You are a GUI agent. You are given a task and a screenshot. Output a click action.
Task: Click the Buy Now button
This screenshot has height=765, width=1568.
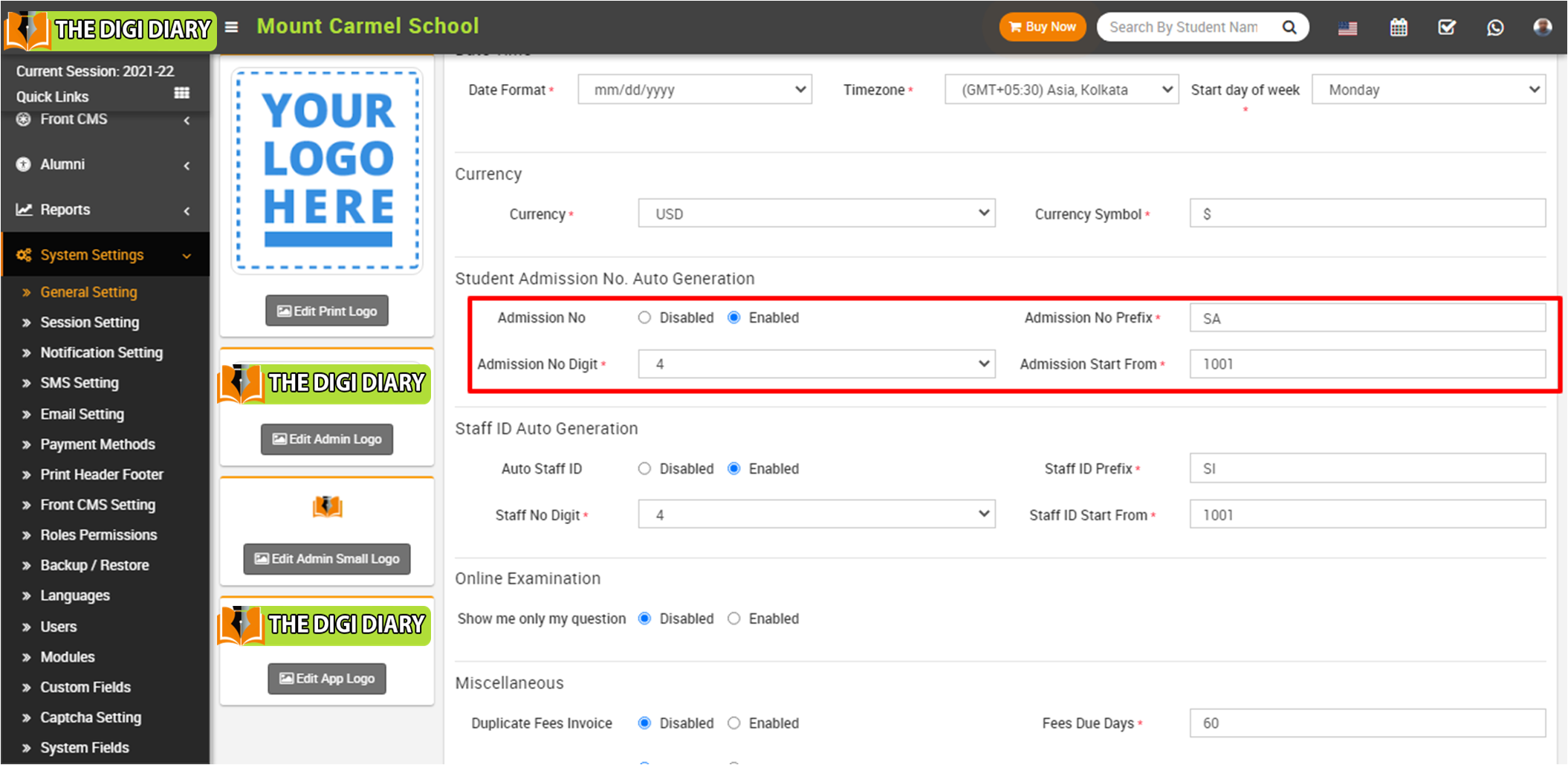[x=1042, y=28]
